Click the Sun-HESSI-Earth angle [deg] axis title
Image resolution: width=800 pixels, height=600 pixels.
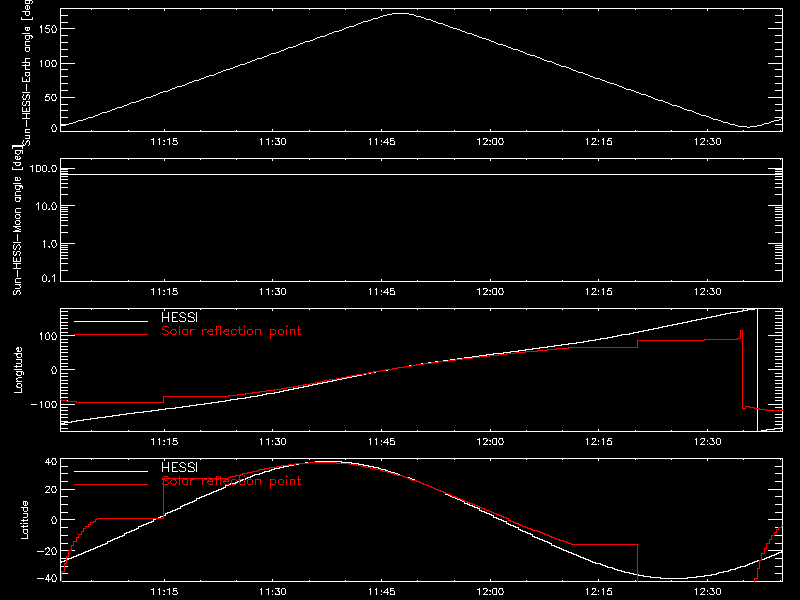coord(27,73)
